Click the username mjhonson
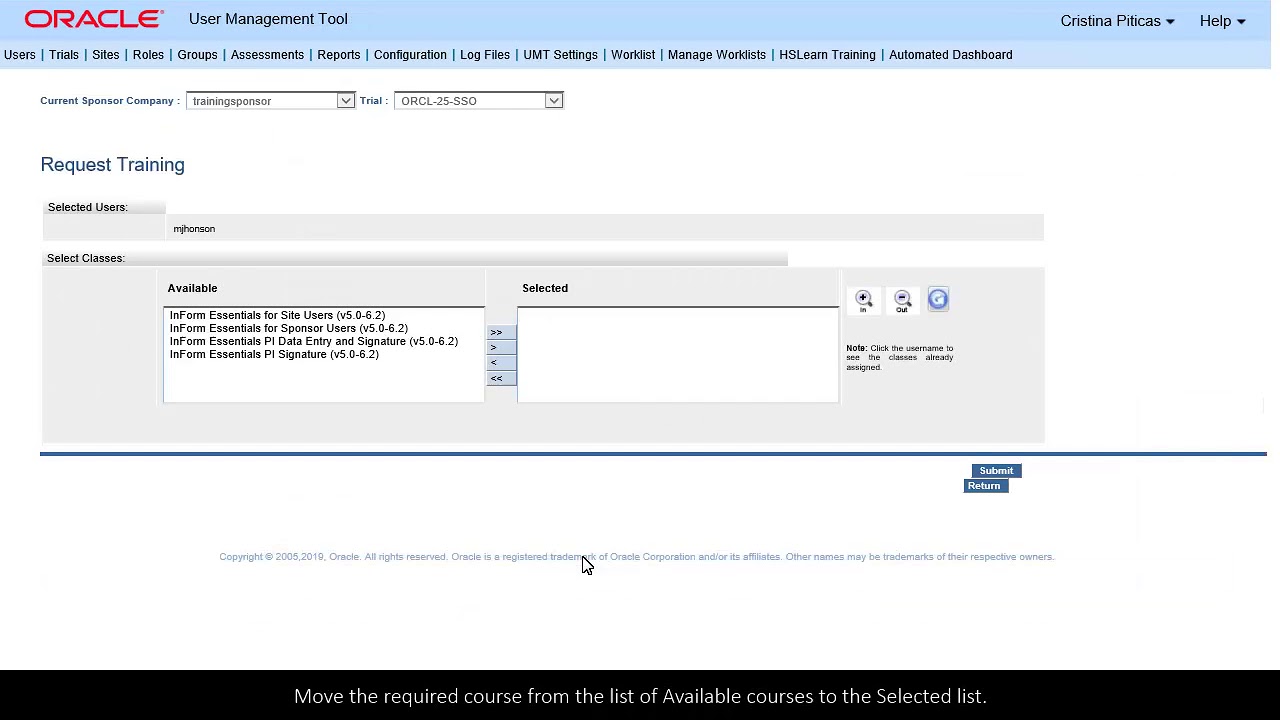 pos(194,229)
